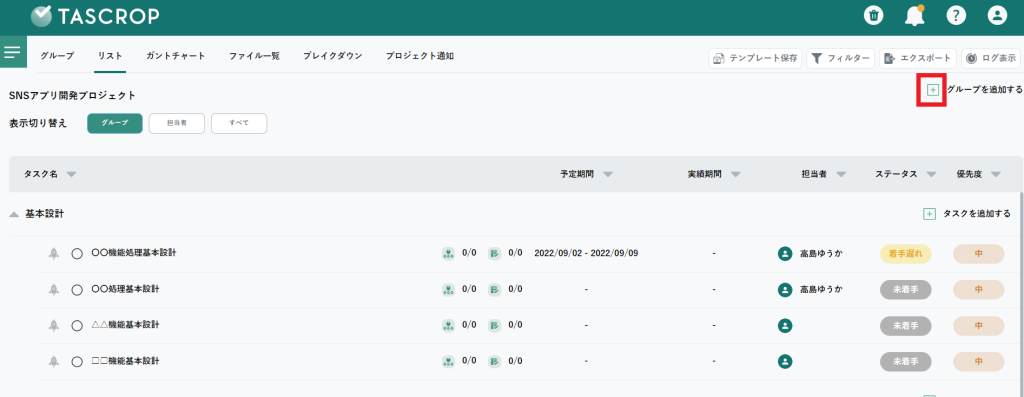Click グループを追加する link
This screenshot has height=397, width=1024.
984,89
